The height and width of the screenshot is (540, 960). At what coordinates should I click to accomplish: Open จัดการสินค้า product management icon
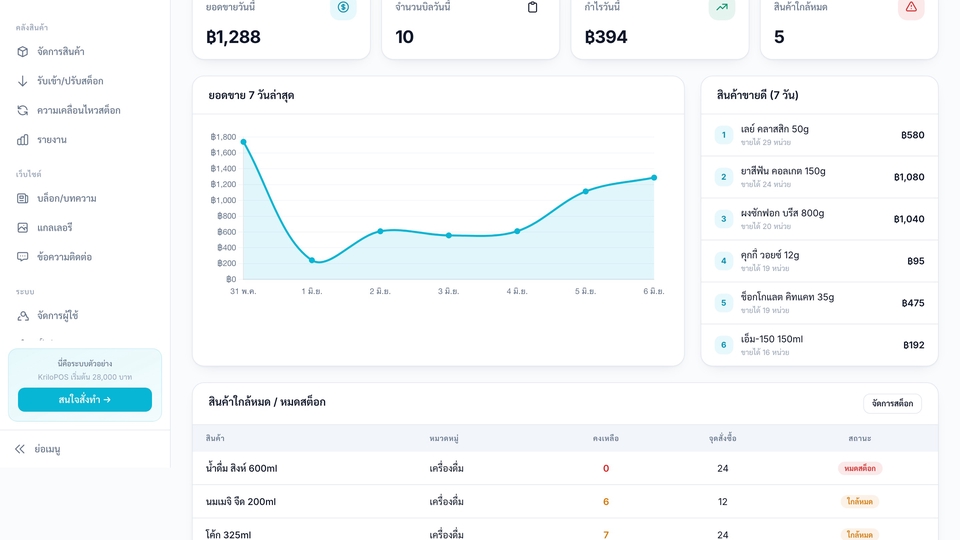click(x=23, y=51)
